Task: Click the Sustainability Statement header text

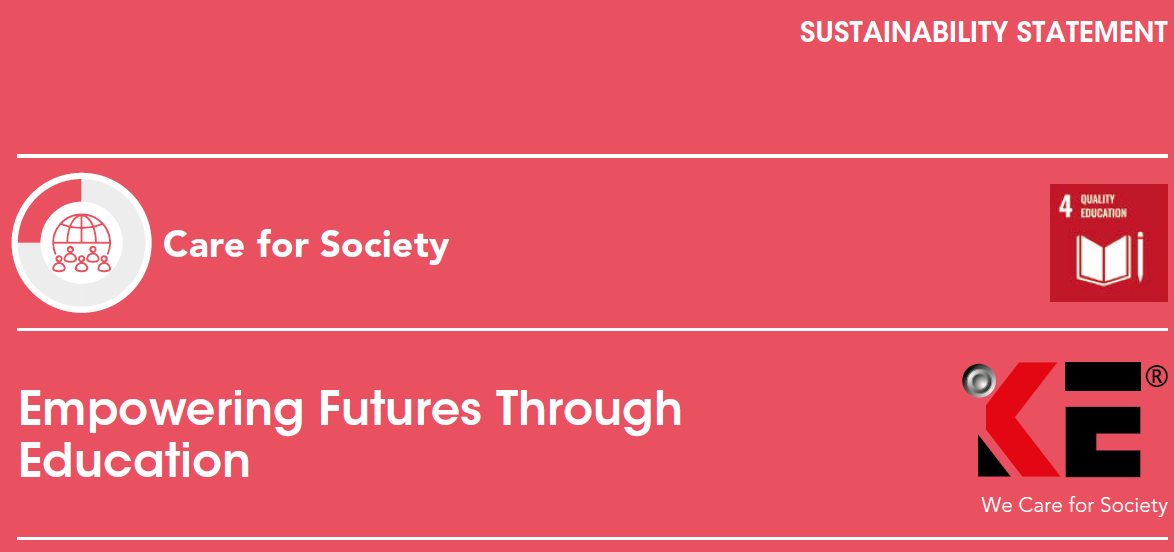Action: pos(983,32)
